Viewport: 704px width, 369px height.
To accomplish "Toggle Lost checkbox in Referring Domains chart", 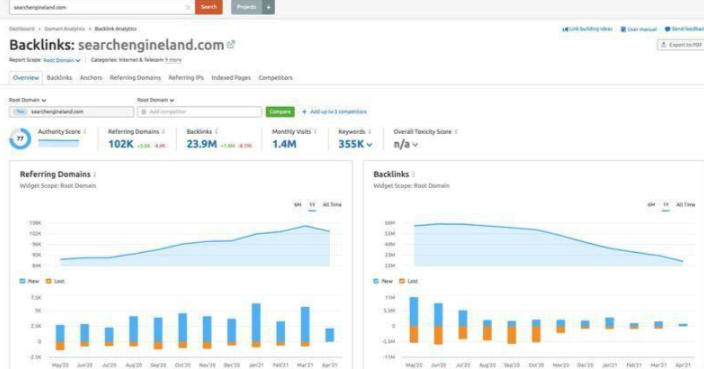I will [48, 281].
